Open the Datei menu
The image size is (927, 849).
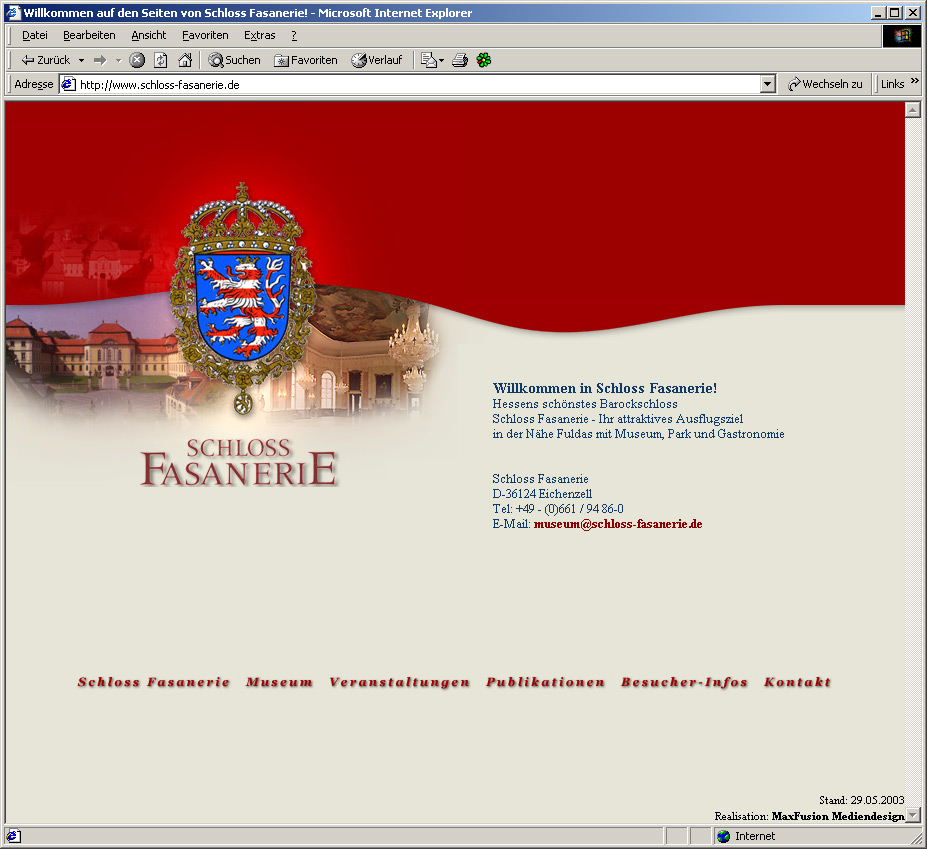(x=35, y=35)
